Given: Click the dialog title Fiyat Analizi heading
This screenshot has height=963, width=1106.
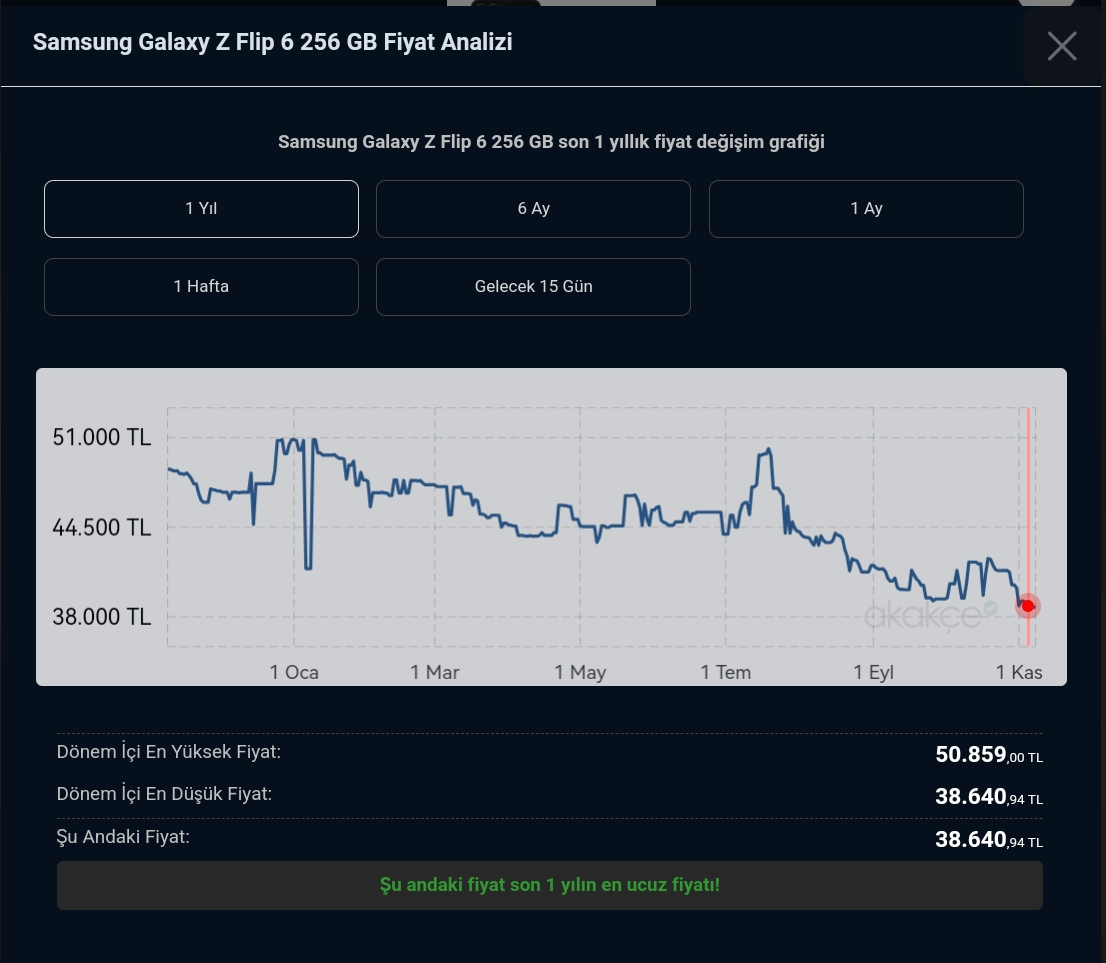Looking at the screenshot, I should coord(272,42).
